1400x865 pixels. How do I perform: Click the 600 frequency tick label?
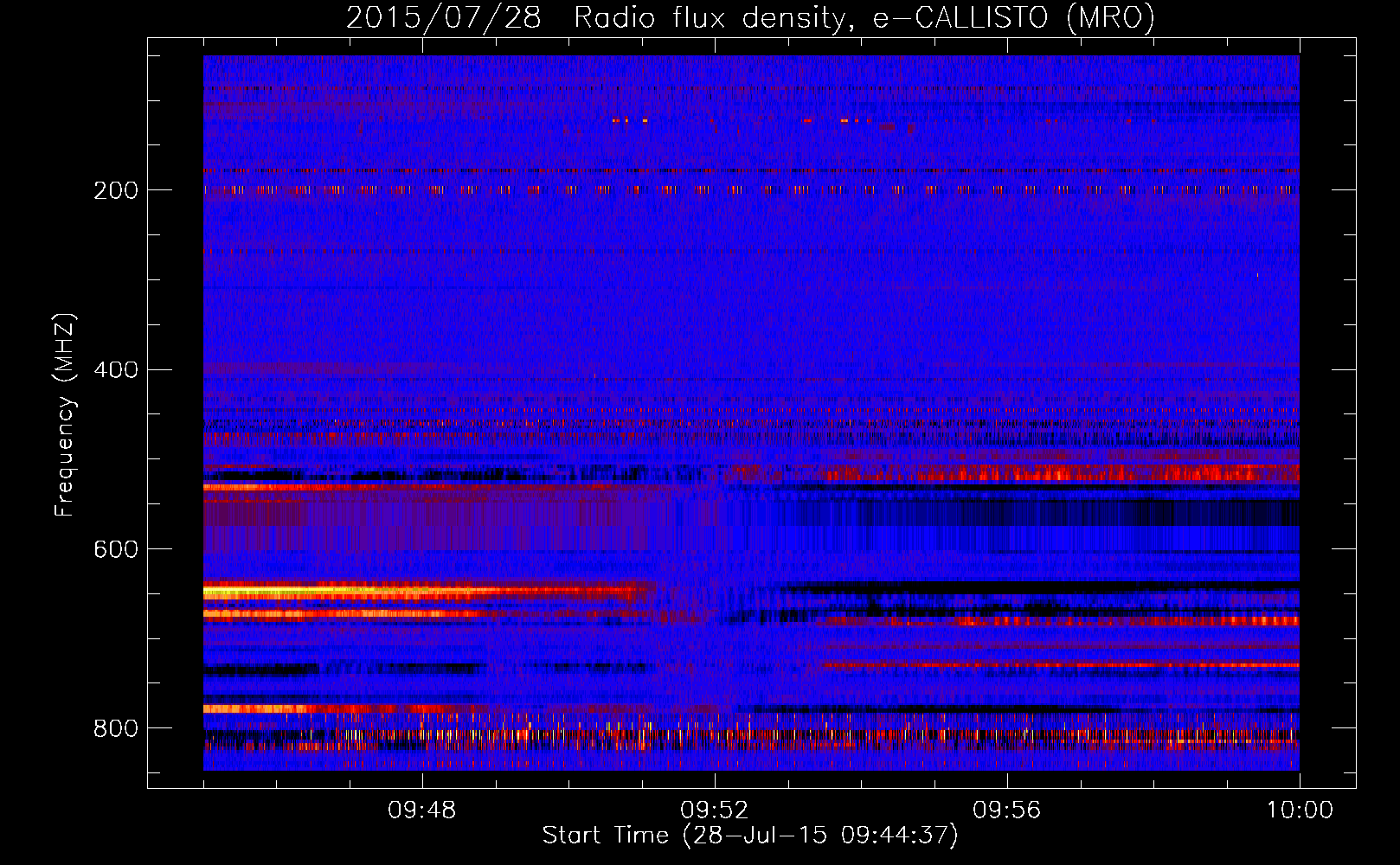tap(116, 549)
